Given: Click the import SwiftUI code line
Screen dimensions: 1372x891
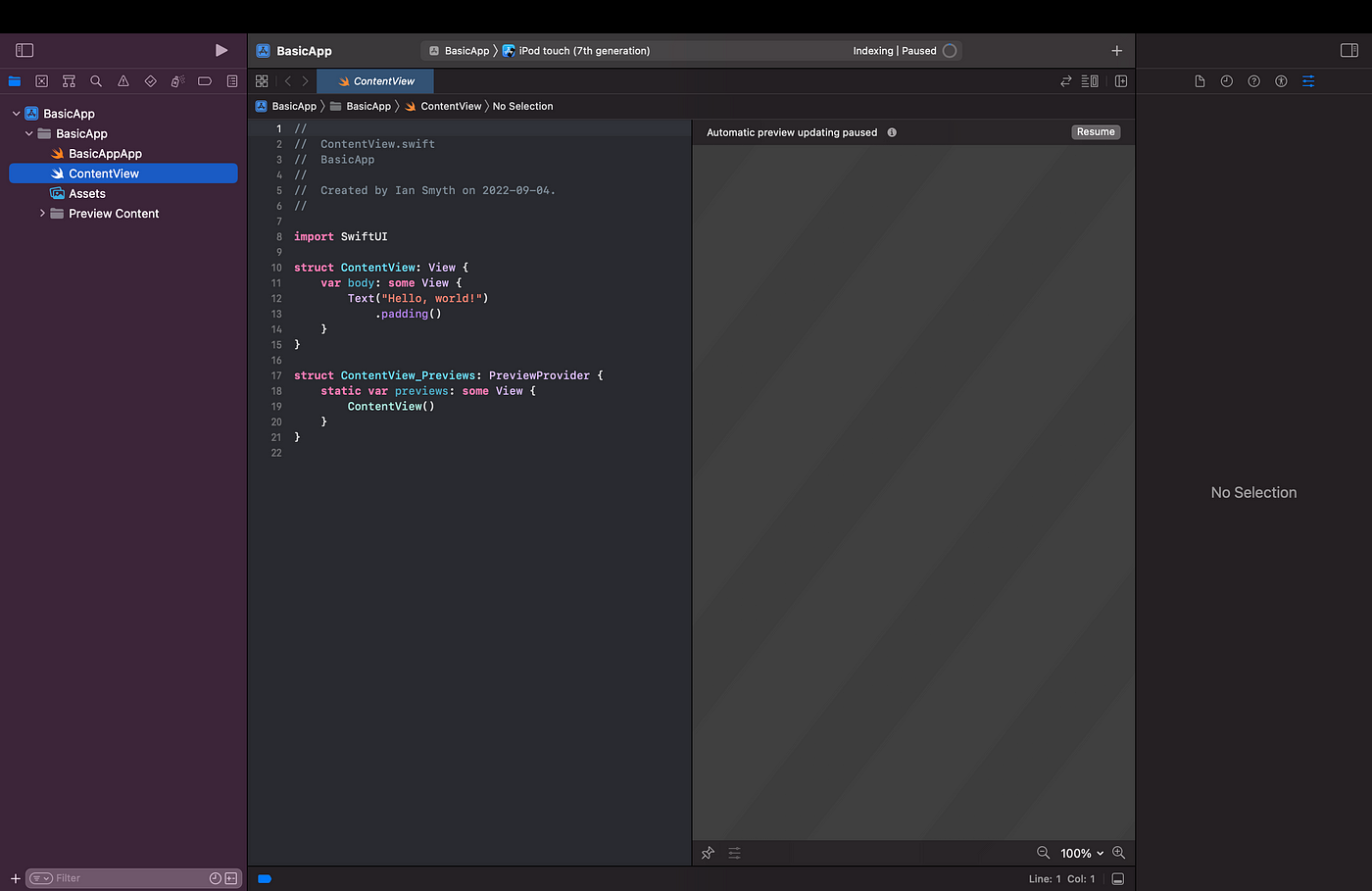Looking at the screenshot, I should pyautogui.click(x=341, y=236).
